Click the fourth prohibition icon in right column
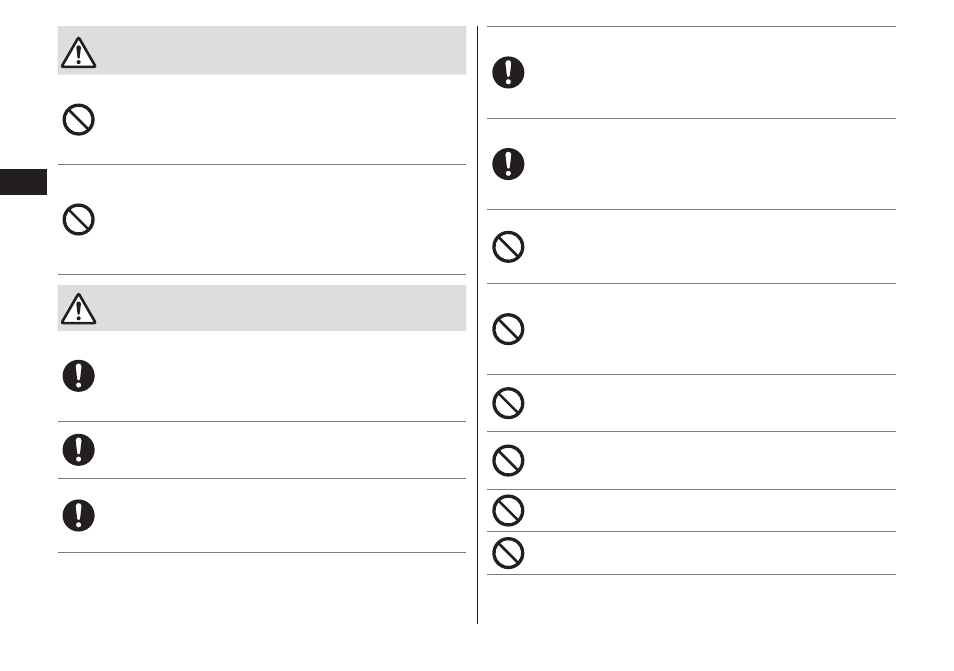Viewport: 954px width, 671px height. 508,461
